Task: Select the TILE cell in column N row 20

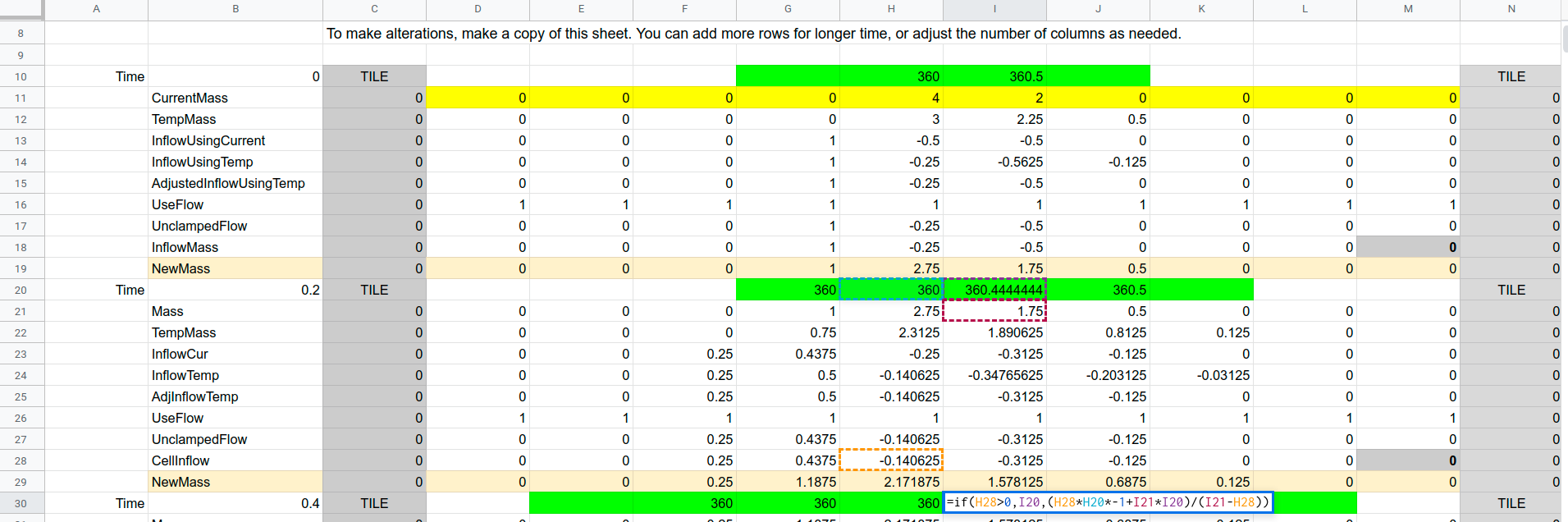Action: tap(1511, 290)
